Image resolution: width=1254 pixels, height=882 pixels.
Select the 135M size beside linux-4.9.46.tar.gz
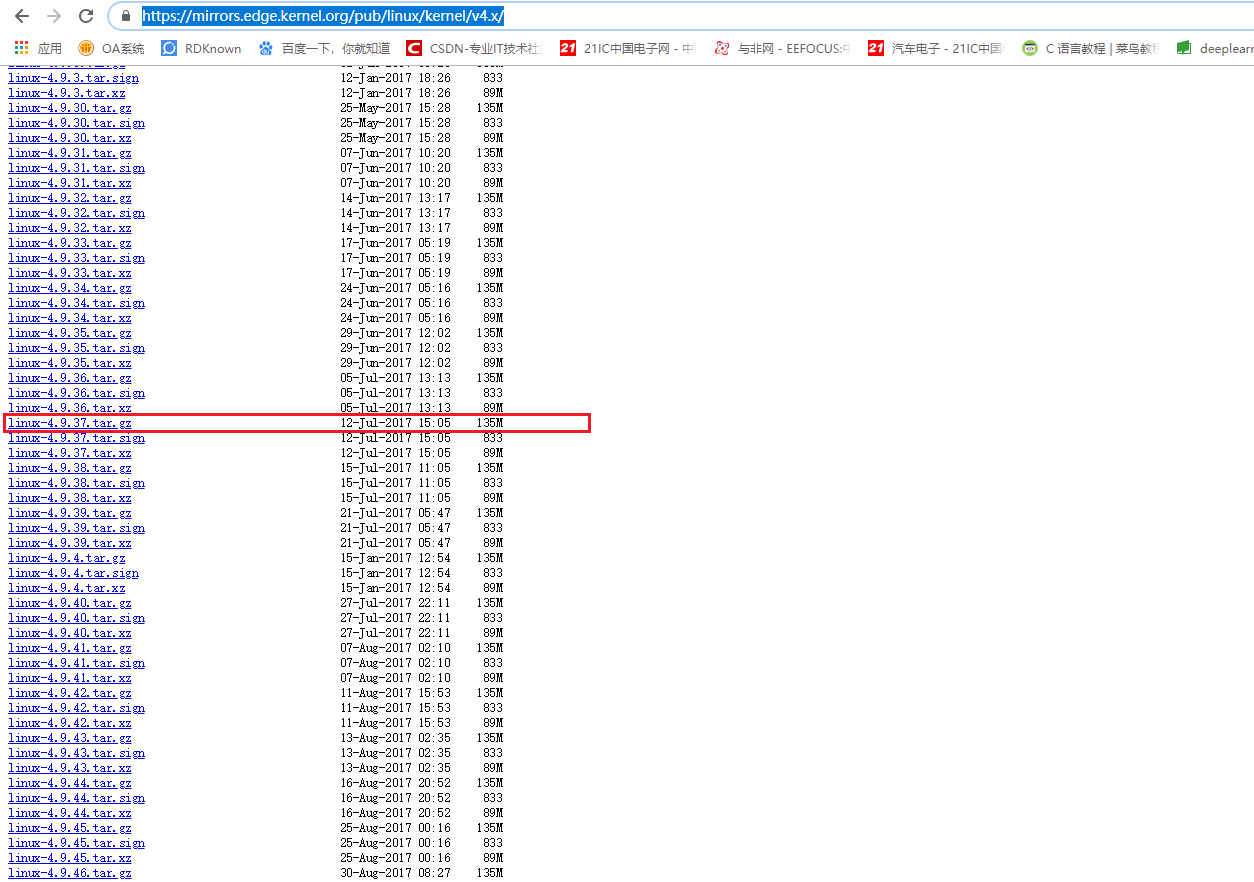[x=490, y=873]
